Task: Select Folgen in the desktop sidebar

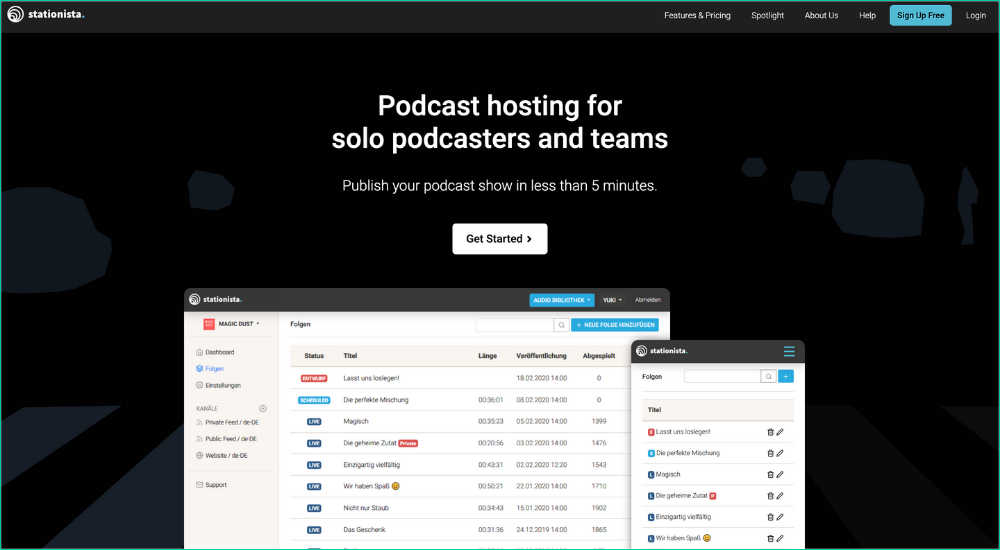Action: click(x=210, y=369)
